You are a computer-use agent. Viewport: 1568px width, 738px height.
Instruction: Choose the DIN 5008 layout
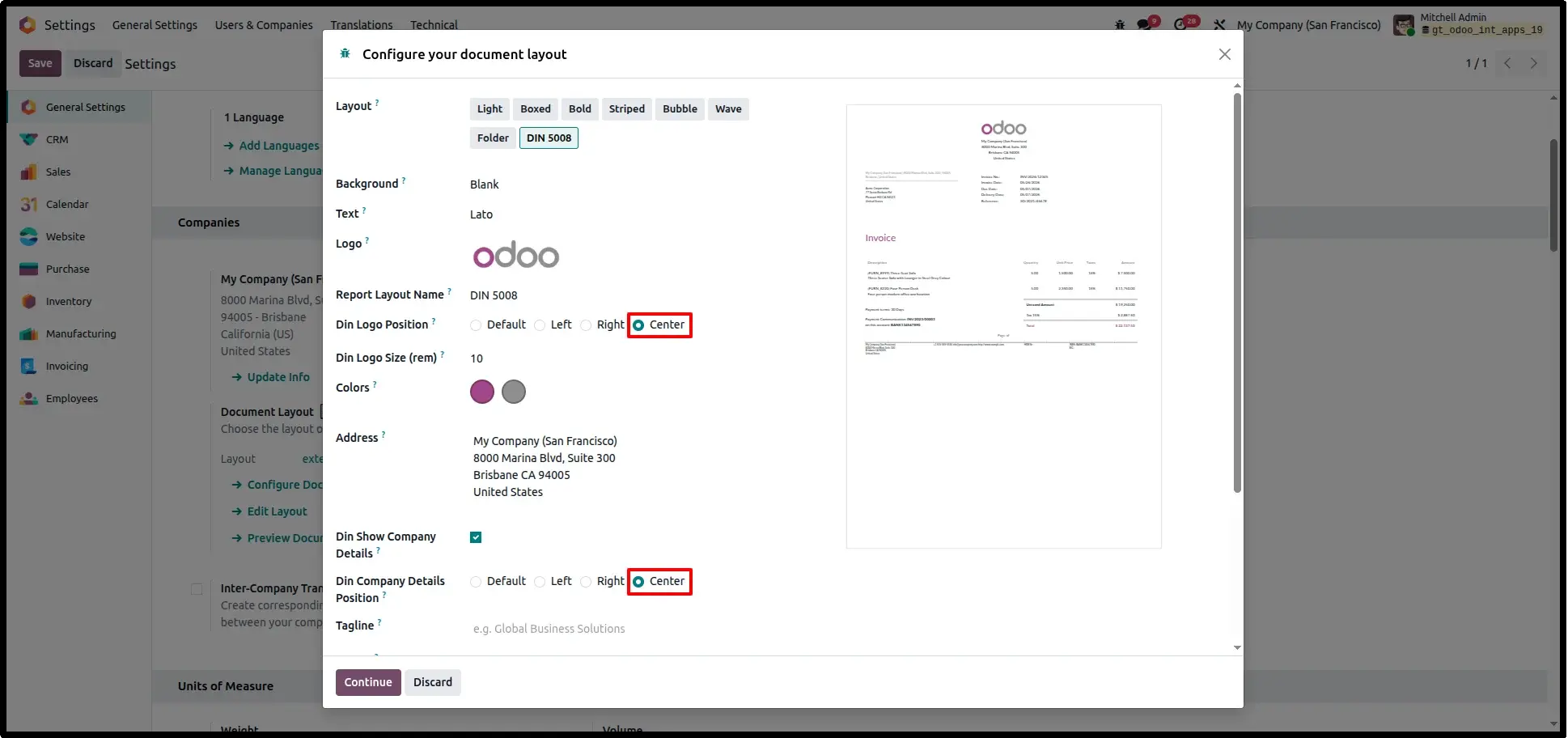pyautogui.click(x=549, y=138)
